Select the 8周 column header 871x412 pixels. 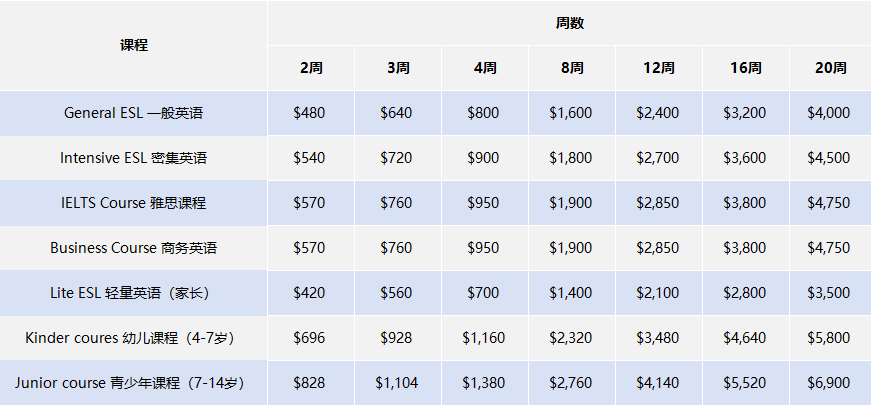(572, 69)
